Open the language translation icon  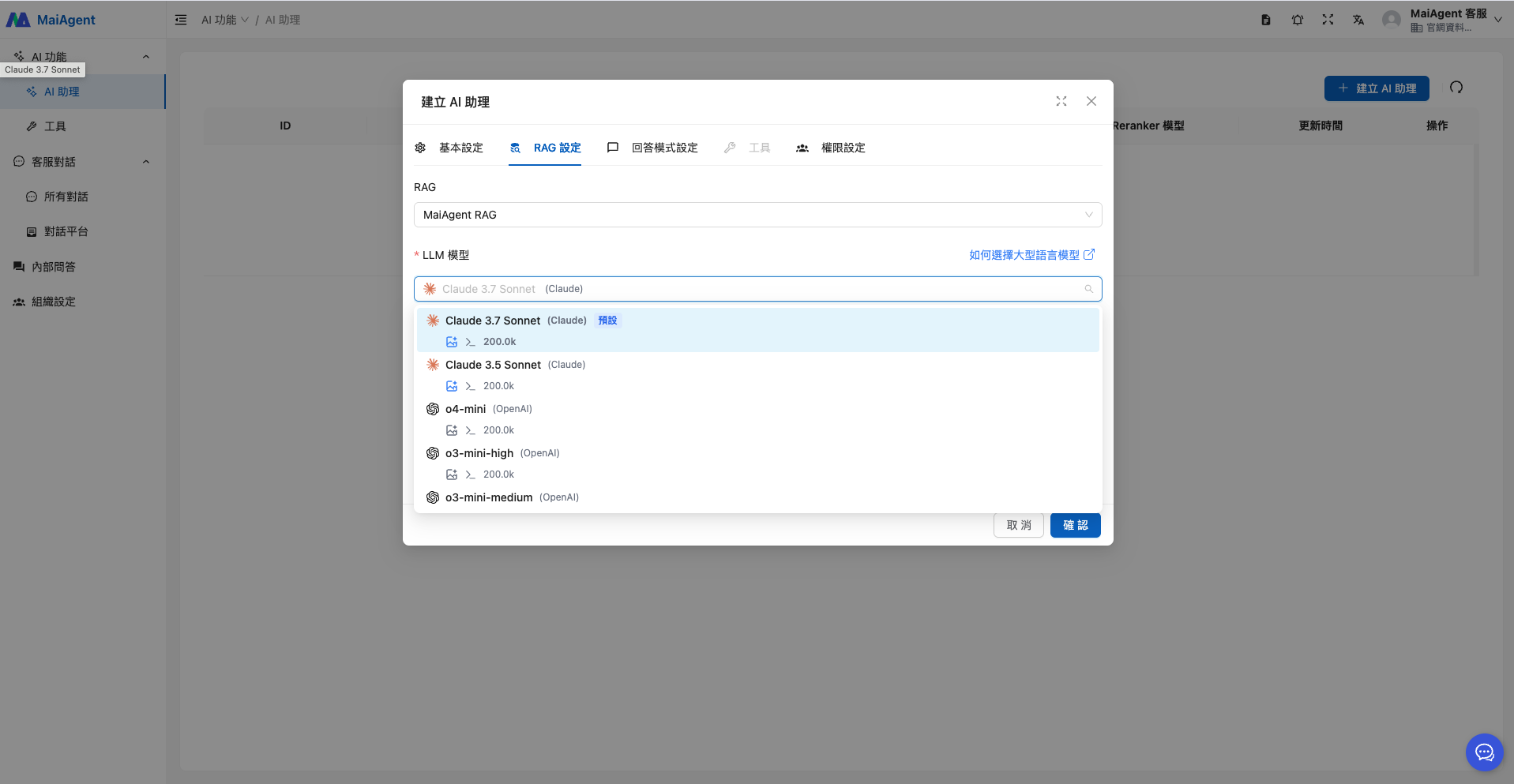pos(1358,20)
